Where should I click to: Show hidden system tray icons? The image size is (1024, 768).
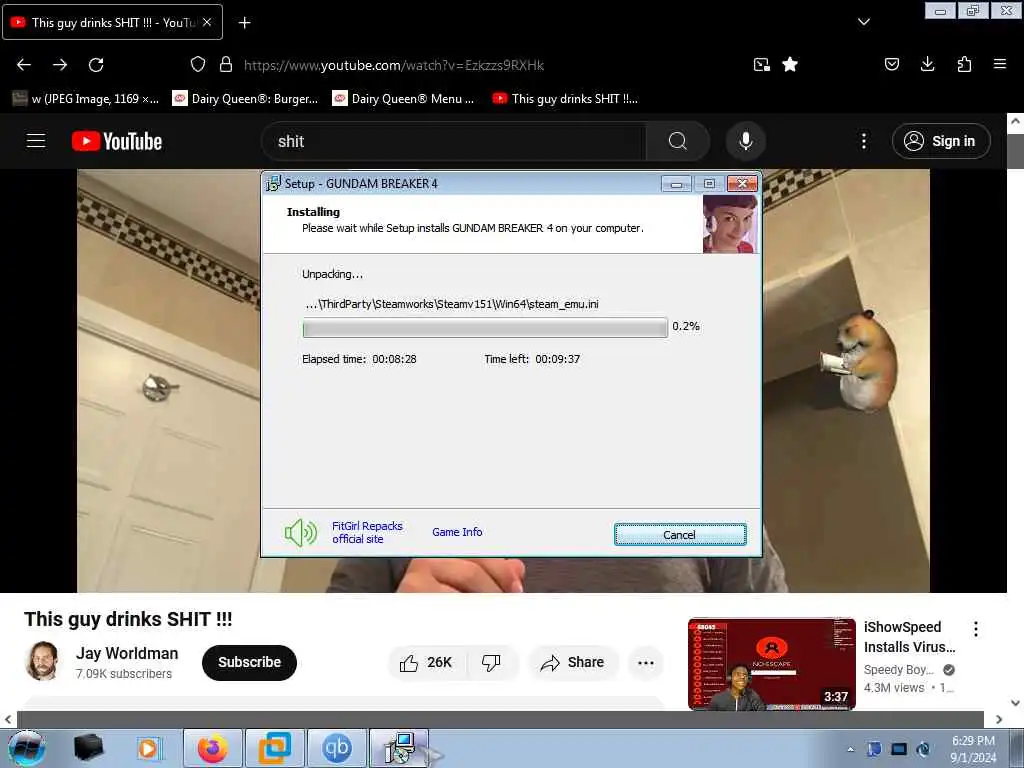click(x=850, y=750)
